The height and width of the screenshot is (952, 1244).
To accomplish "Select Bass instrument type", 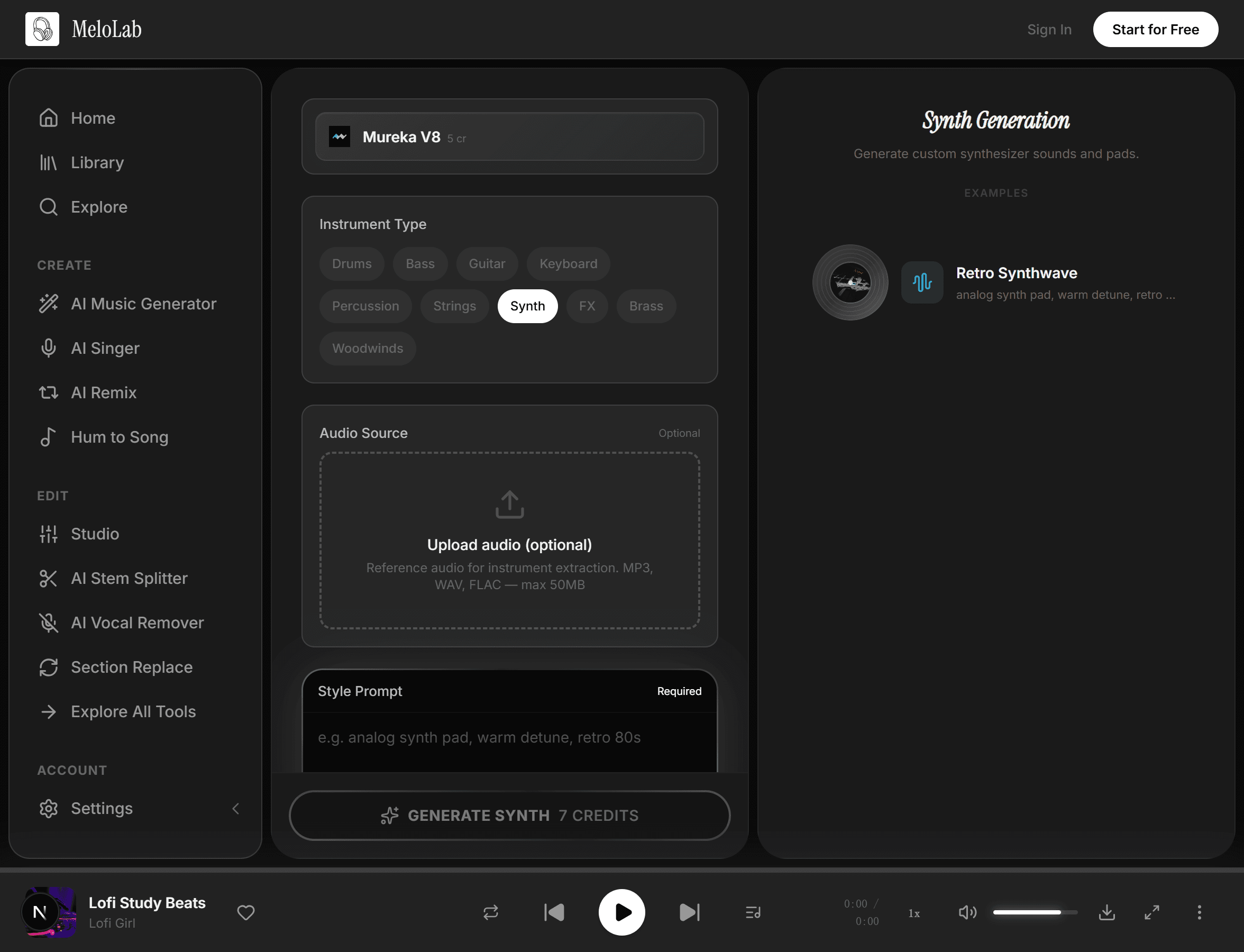I will tap(420, 263).
